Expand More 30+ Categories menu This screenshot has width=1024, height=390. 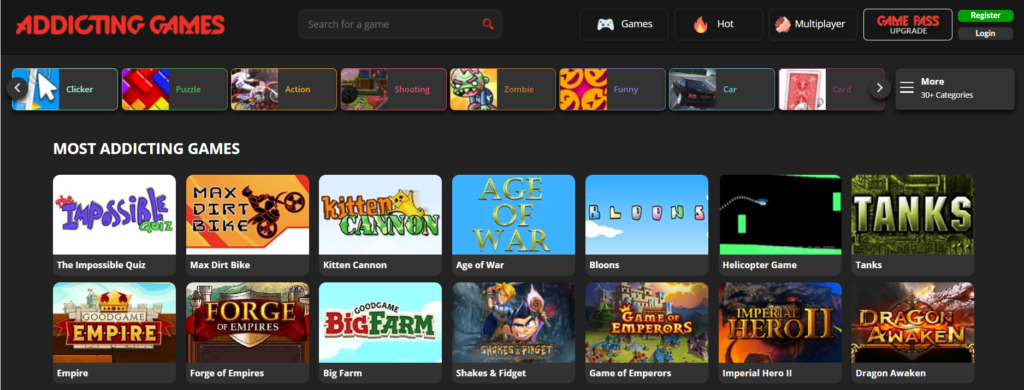(954, 89)
